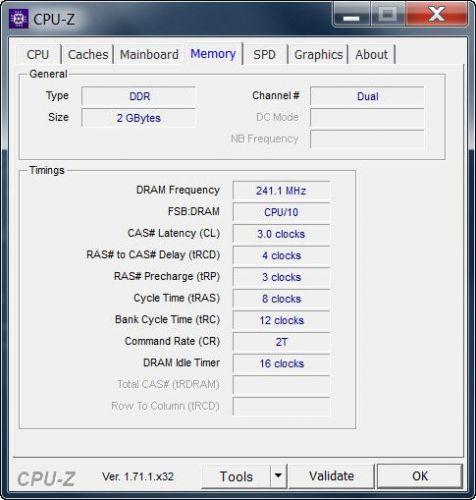Screen dimensions: 476x500
Task: Go to the SPD tab
Action: tap(264, 54)
